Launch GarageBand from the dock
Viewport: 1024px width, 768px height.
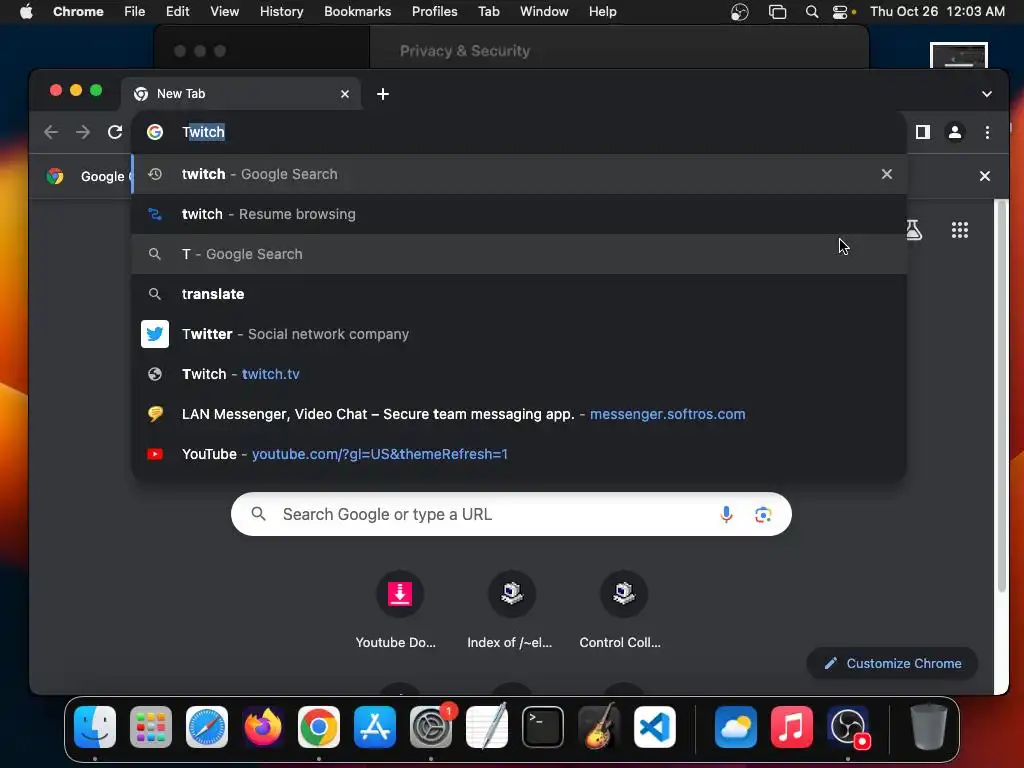[x=599, y=727]
